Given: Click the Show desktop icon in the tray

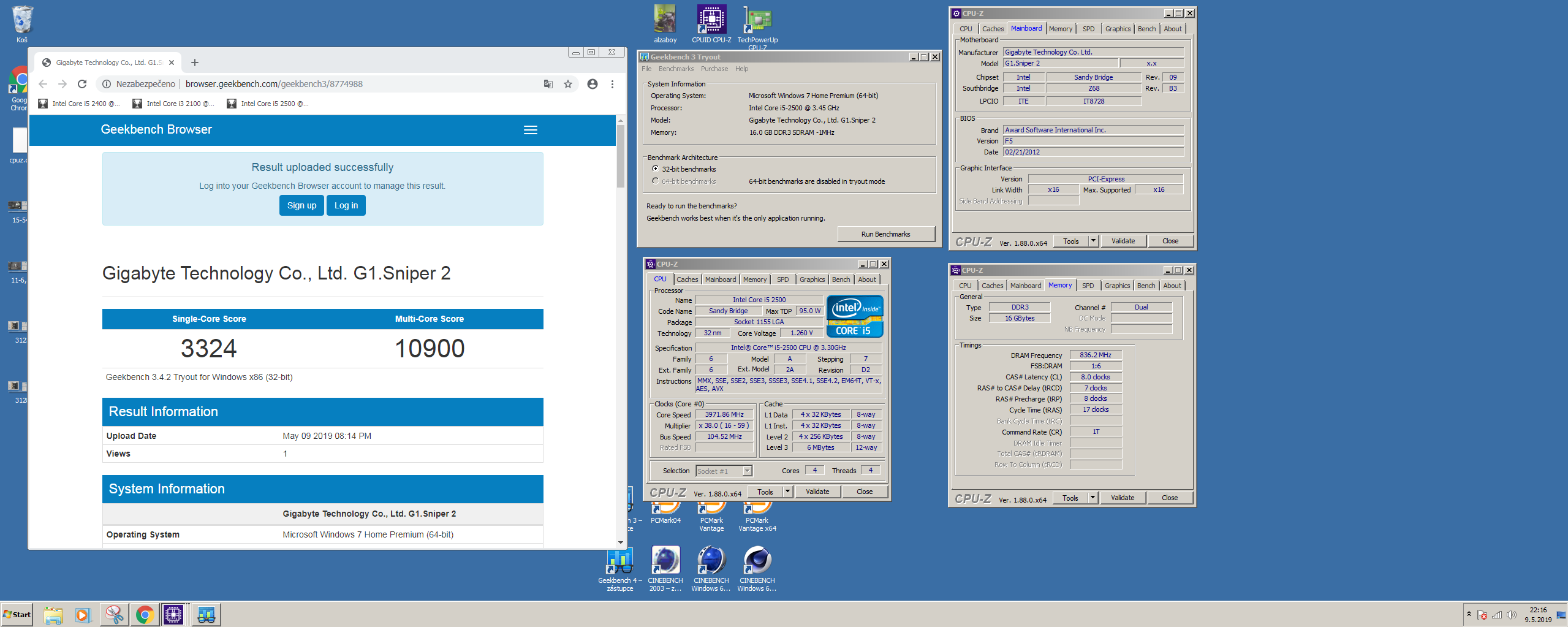Looking at the screenshot, I should 1561,615.
